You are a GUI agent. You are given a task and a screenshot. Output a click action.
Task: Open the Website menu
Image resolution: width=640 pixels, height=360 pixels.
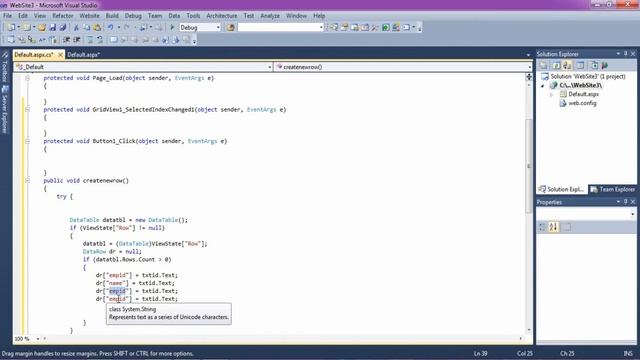tap(89, 16)
